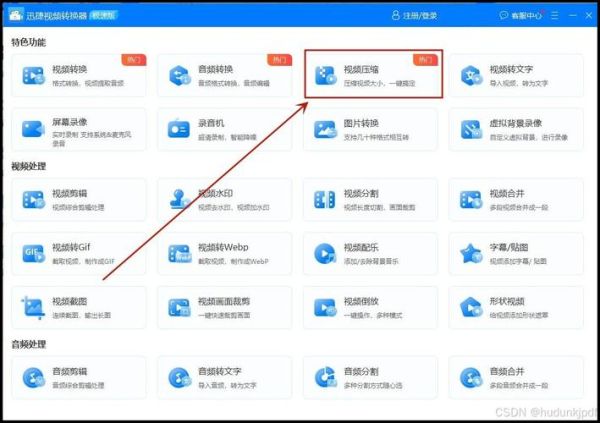This screenshot has height=423, width=600.
Task: Open the 视频转文字 video-to-text icon
Action: tap(471, 76)
